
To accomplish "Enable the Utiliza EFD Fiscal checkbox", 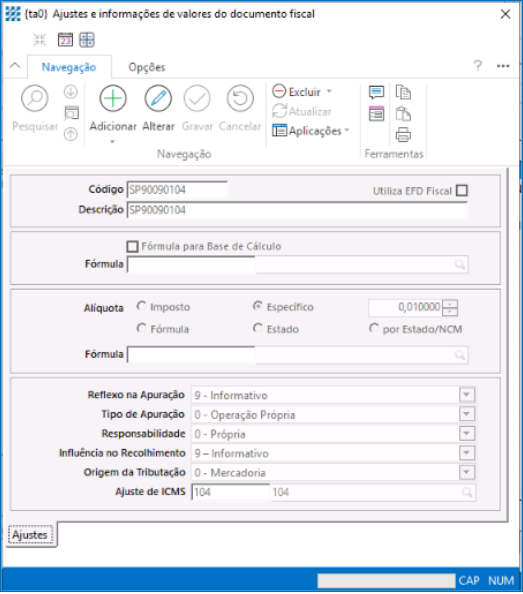I will coord(462,190).
